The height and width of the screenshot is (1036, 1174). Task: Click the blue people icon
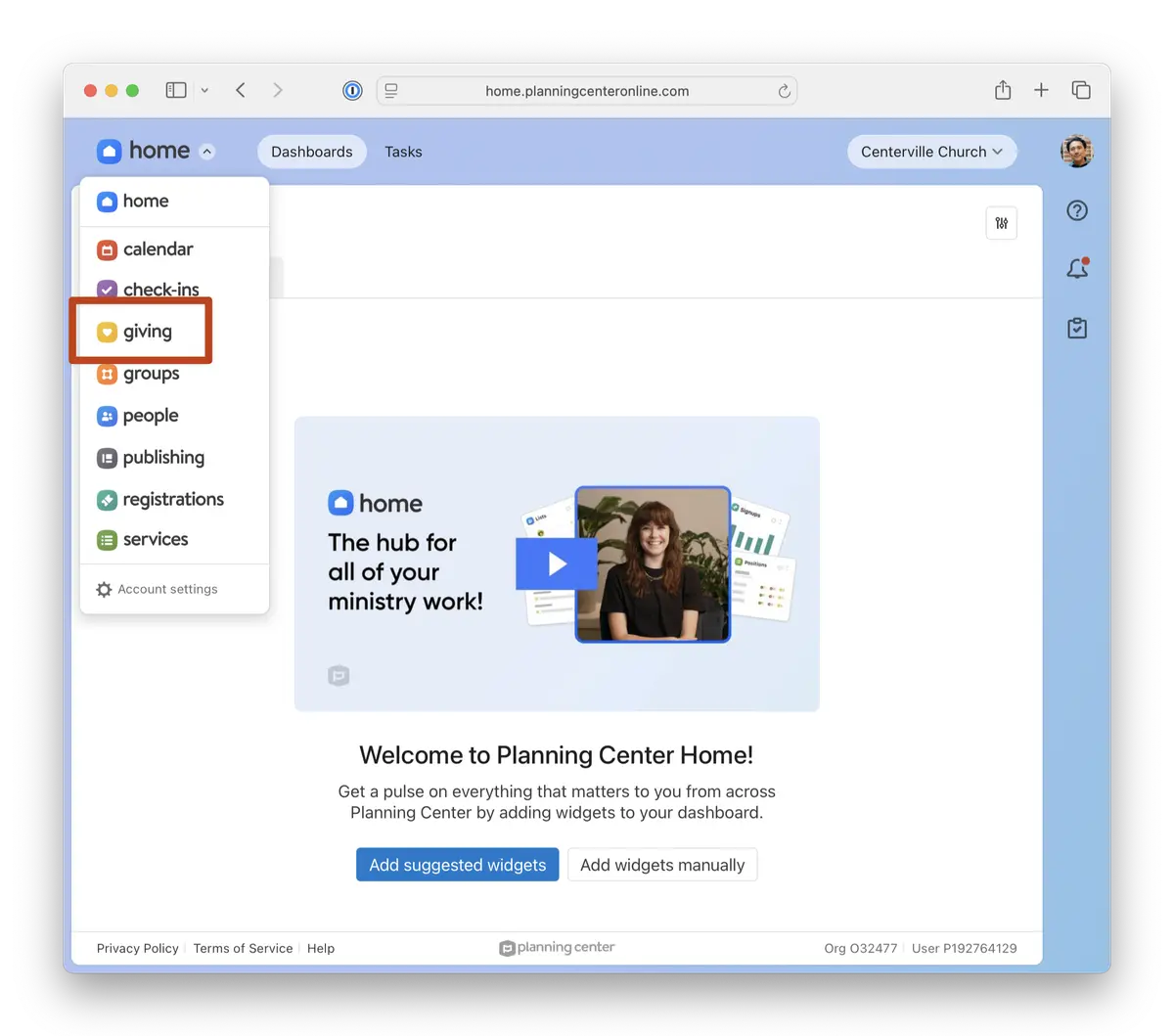point(108,417)
